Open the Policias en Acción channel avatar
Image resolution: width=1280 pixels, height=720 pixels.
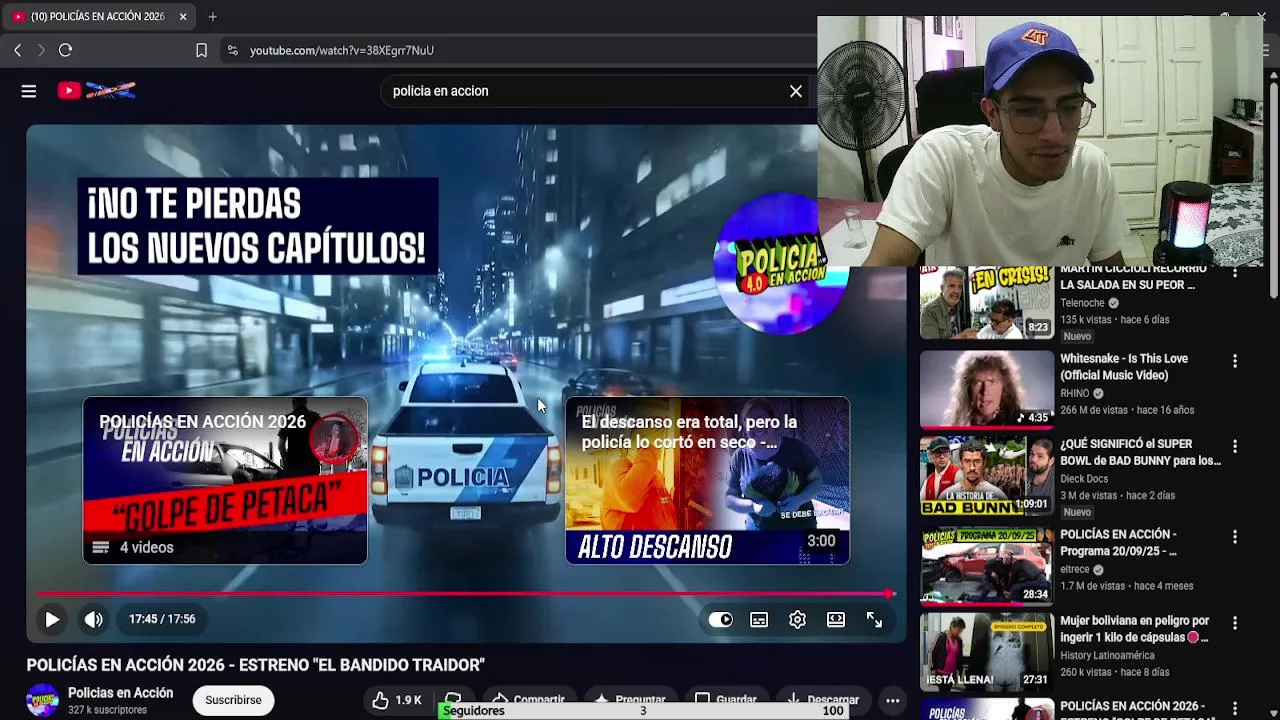point(42,700)
